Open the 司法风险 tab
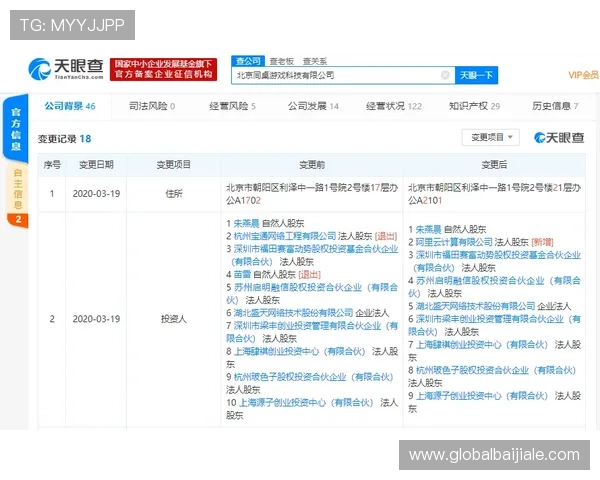The height and width of the screenshot is (480, 600). point(152,106)
